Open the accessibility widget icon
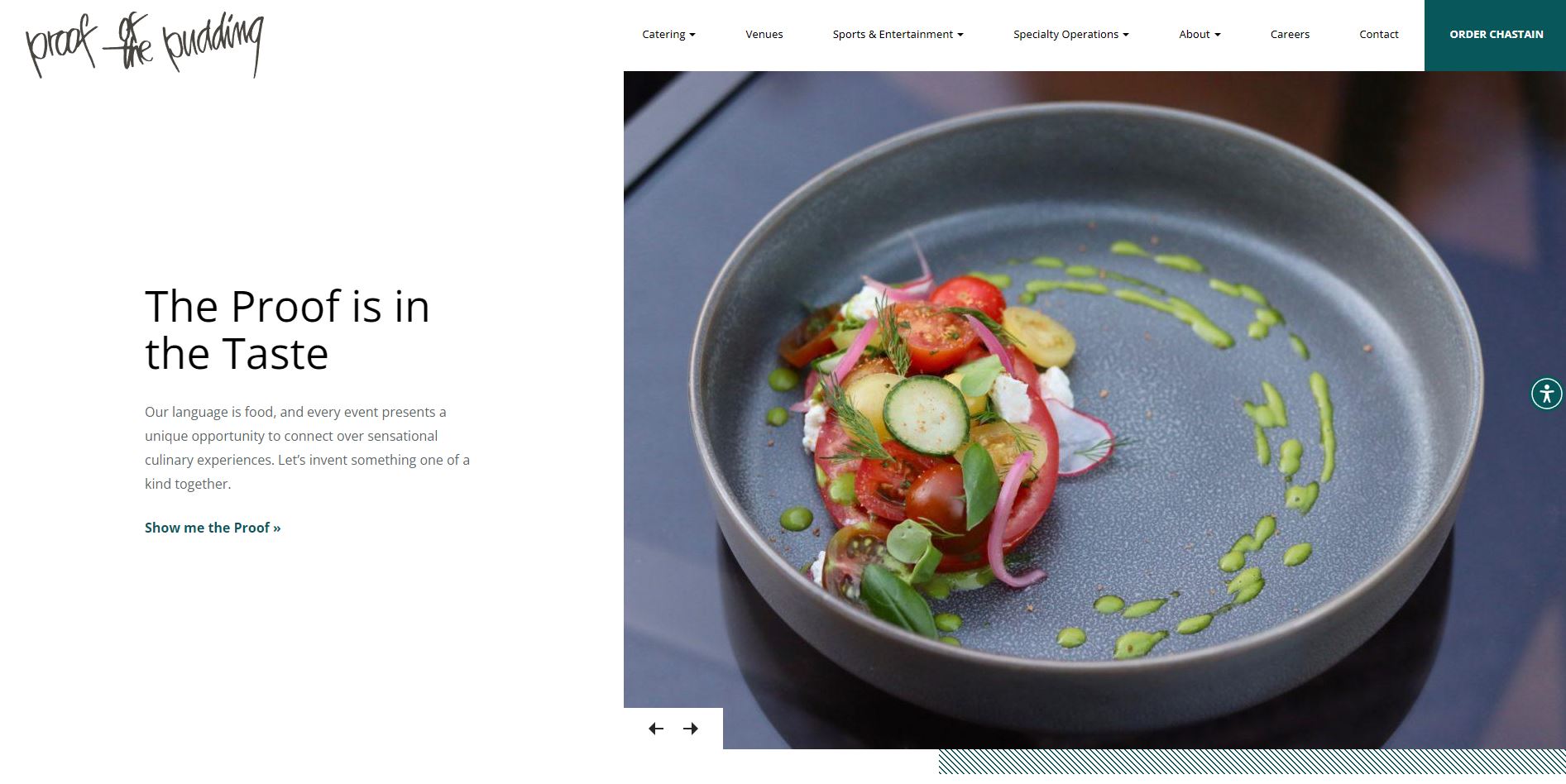 tap(1546, 394)
